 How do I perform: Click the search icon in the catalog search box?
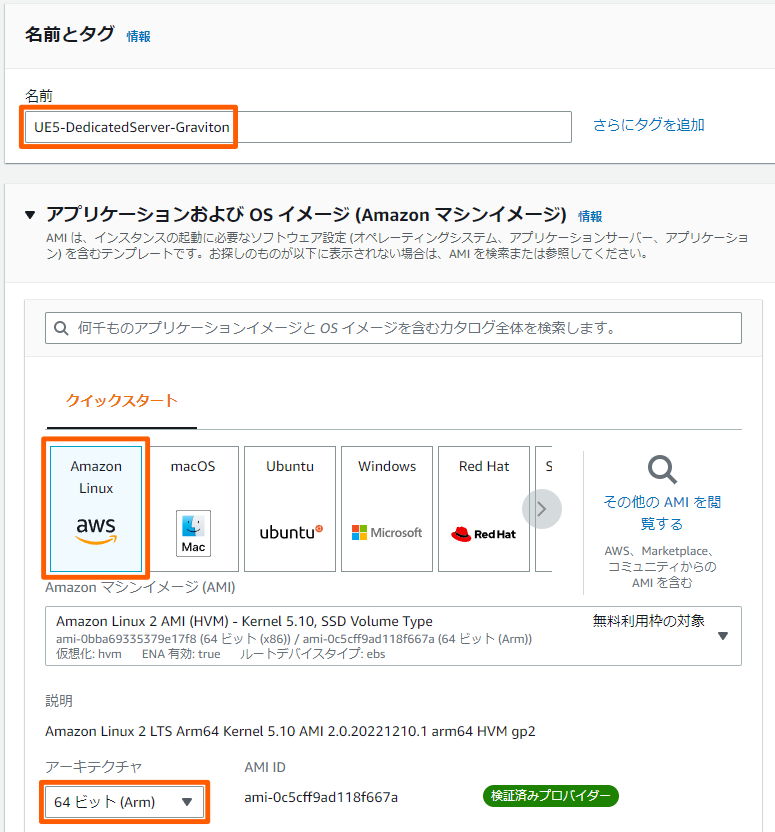(62, 328)
